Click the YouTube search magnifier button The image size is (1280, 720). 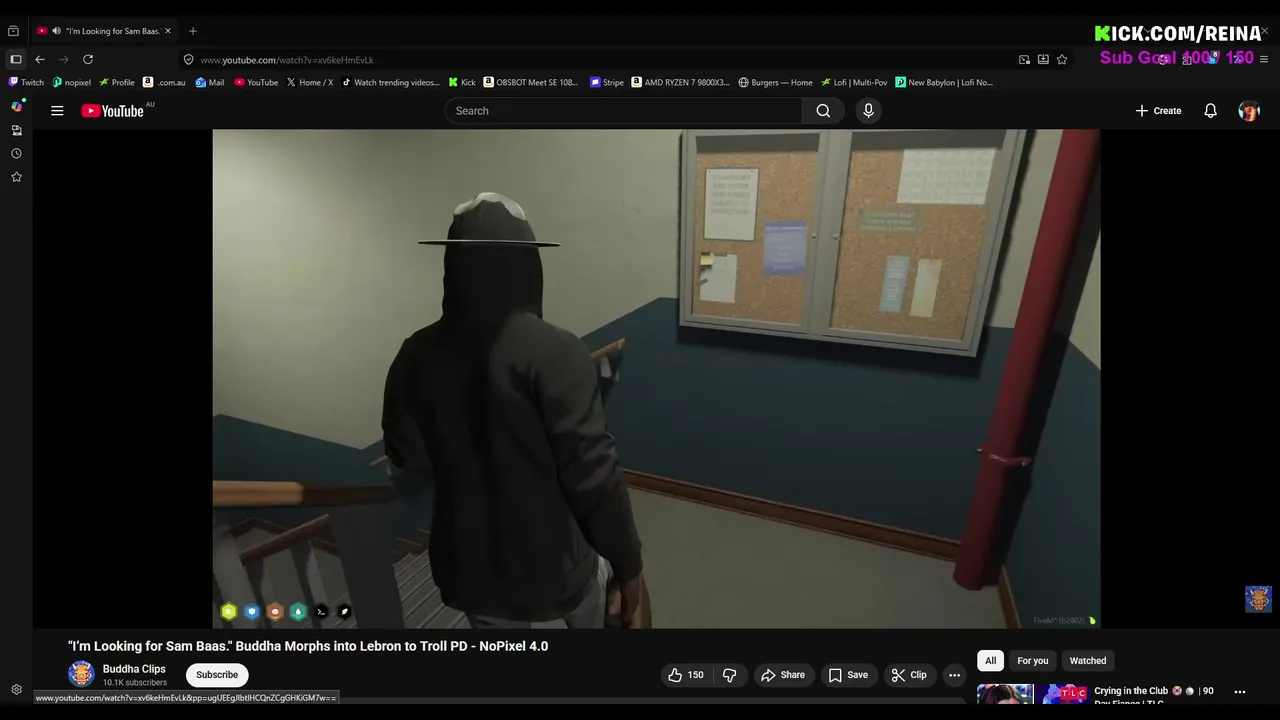(823, 111)
